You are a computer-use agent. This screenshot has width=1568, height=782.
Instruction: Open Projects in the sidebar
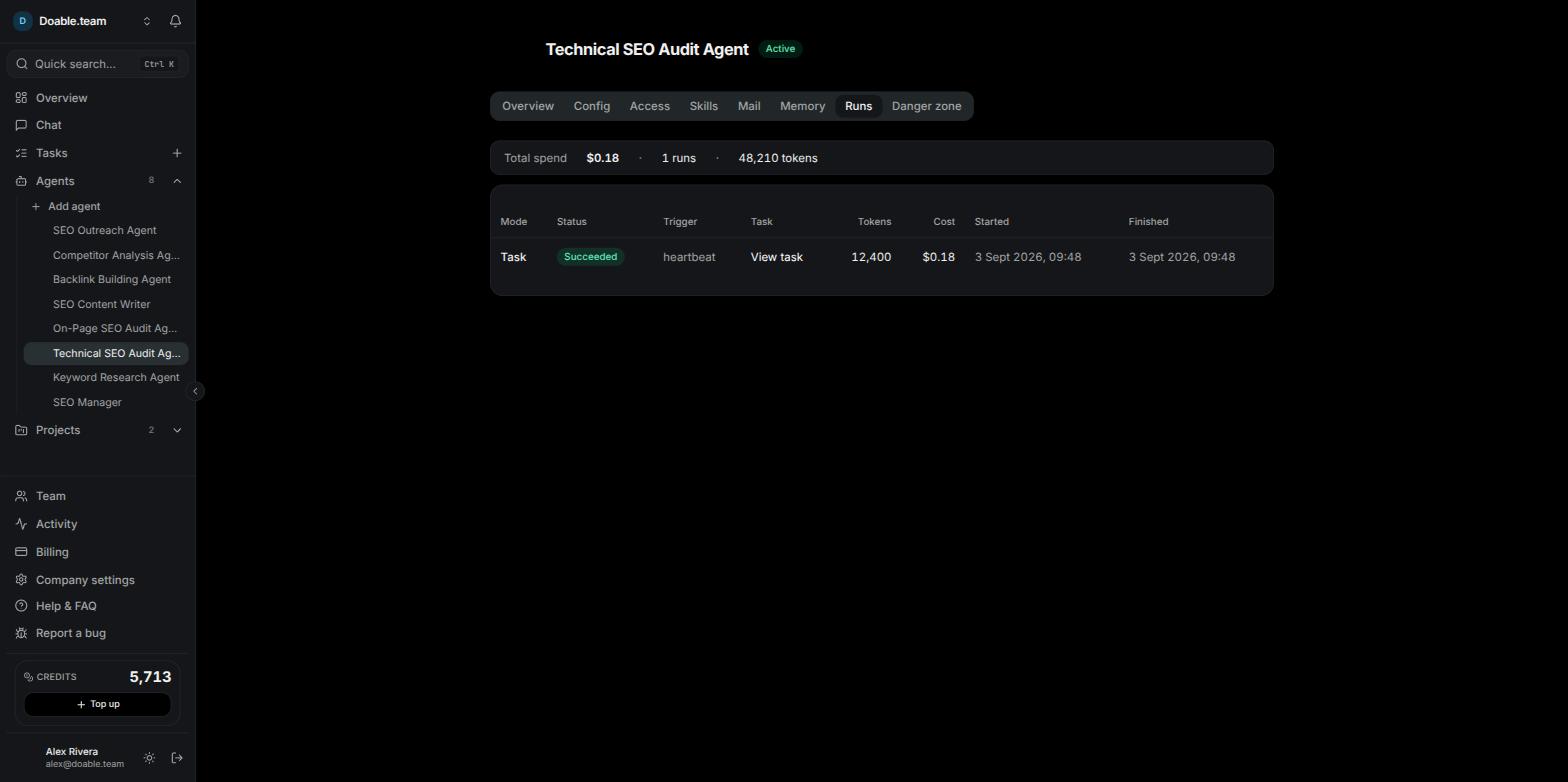58,430
